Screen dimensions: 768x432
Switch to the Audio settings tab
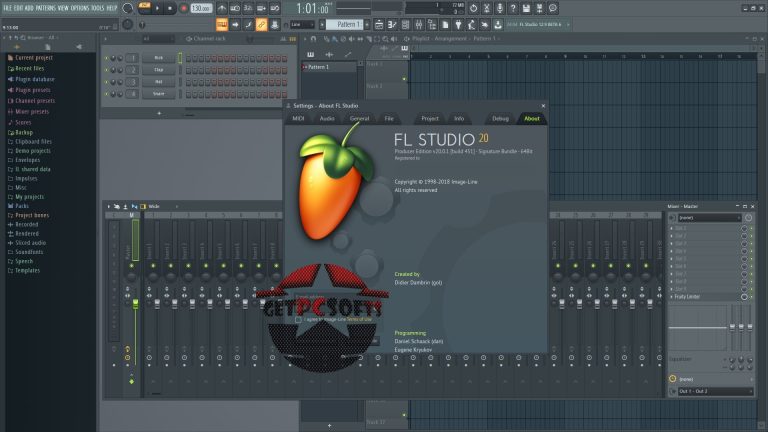click(327, 119)
